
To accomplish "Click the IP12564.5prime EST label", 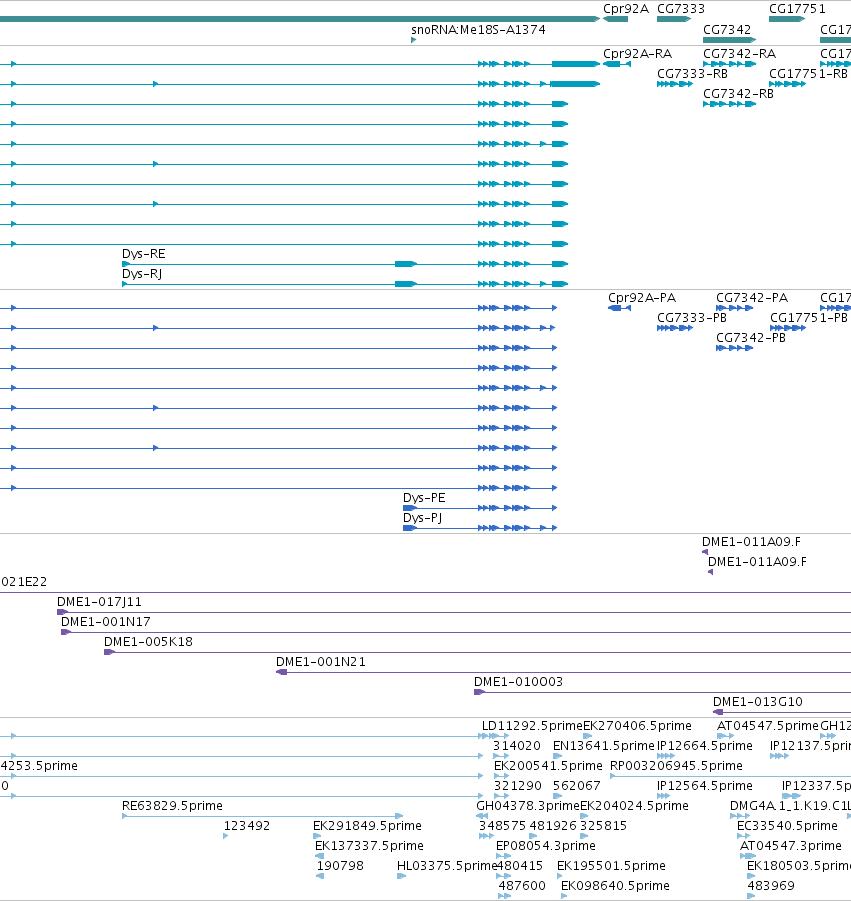I will 705,786.
